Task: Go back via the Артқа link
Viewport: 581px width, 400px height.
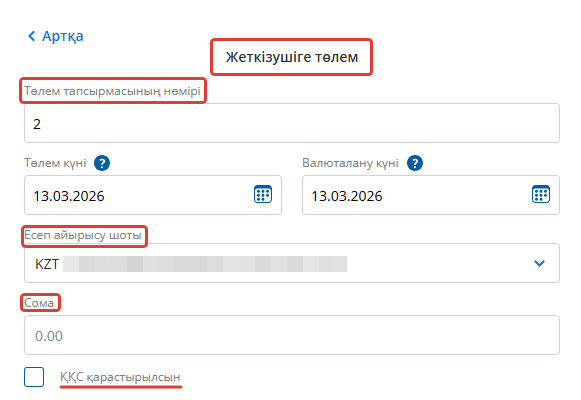Action: pyautogui.click(x=56, y=36)
